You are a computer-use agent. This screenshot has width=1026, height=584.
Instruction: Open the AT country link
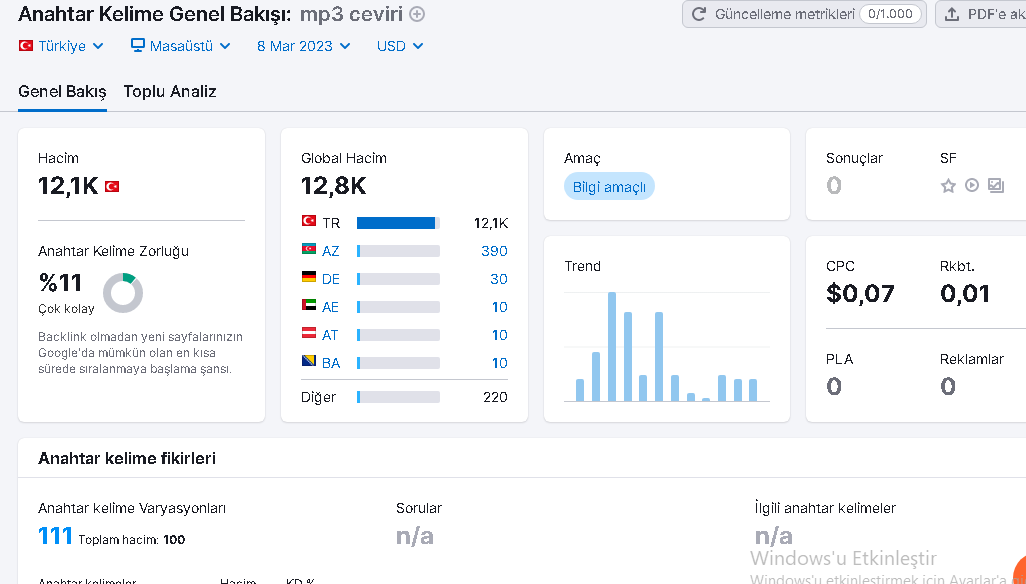click(x=330, y=335)
